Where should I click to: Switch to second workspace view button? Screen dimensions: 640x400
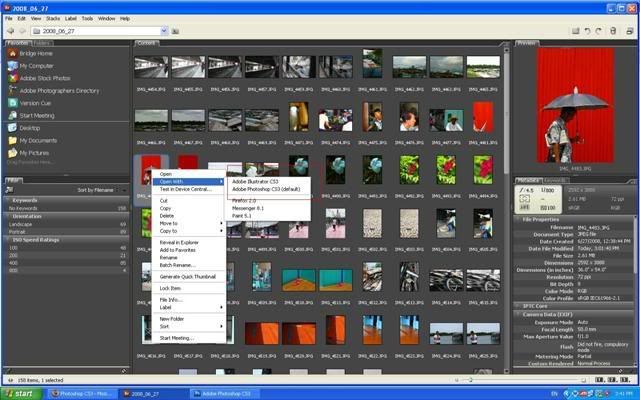click(x=612, y=380)
